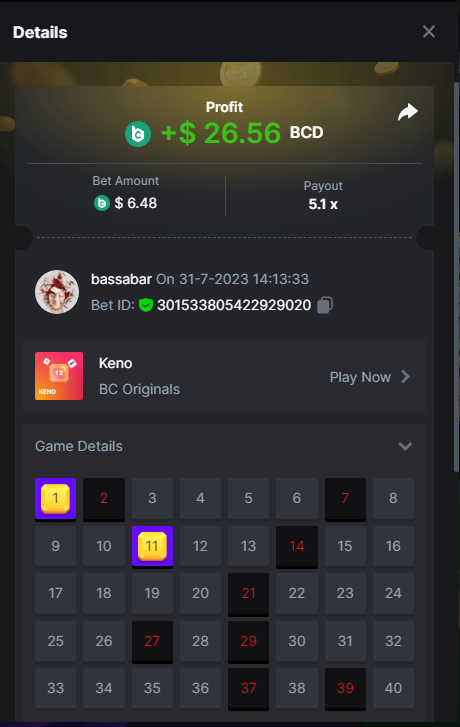Click bassabar's profile avatar
460x727 pixels.
click(57, 292)
